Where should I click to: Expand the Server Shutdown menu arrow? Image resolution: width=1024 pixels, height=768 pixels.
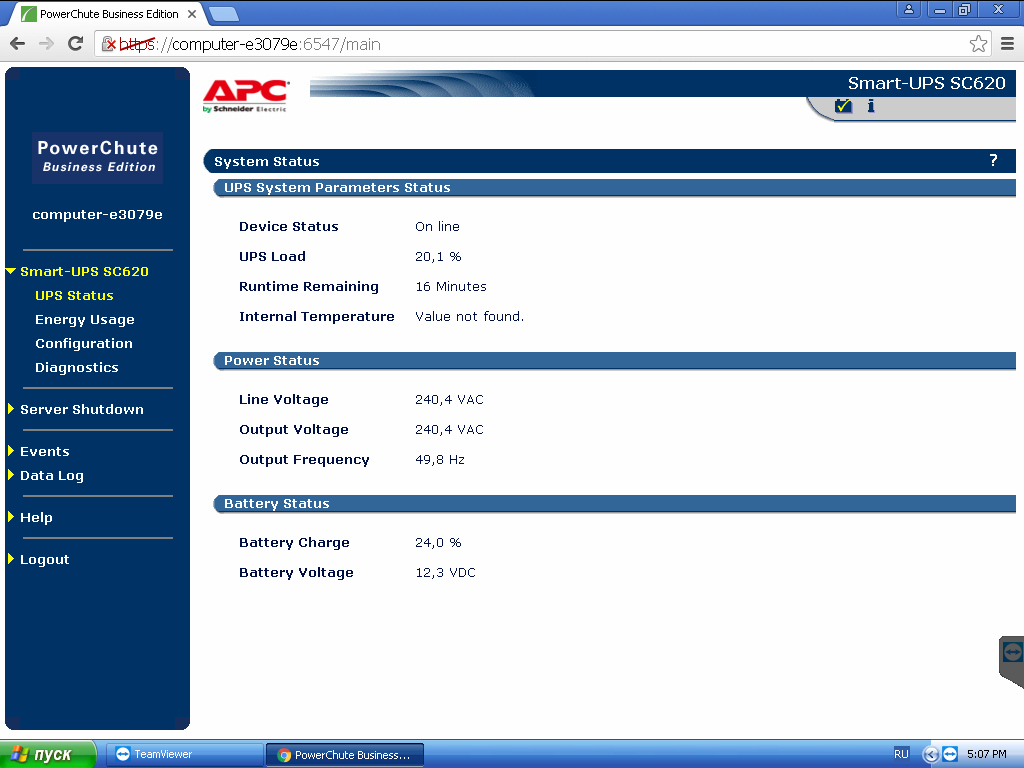click(10, 409)
